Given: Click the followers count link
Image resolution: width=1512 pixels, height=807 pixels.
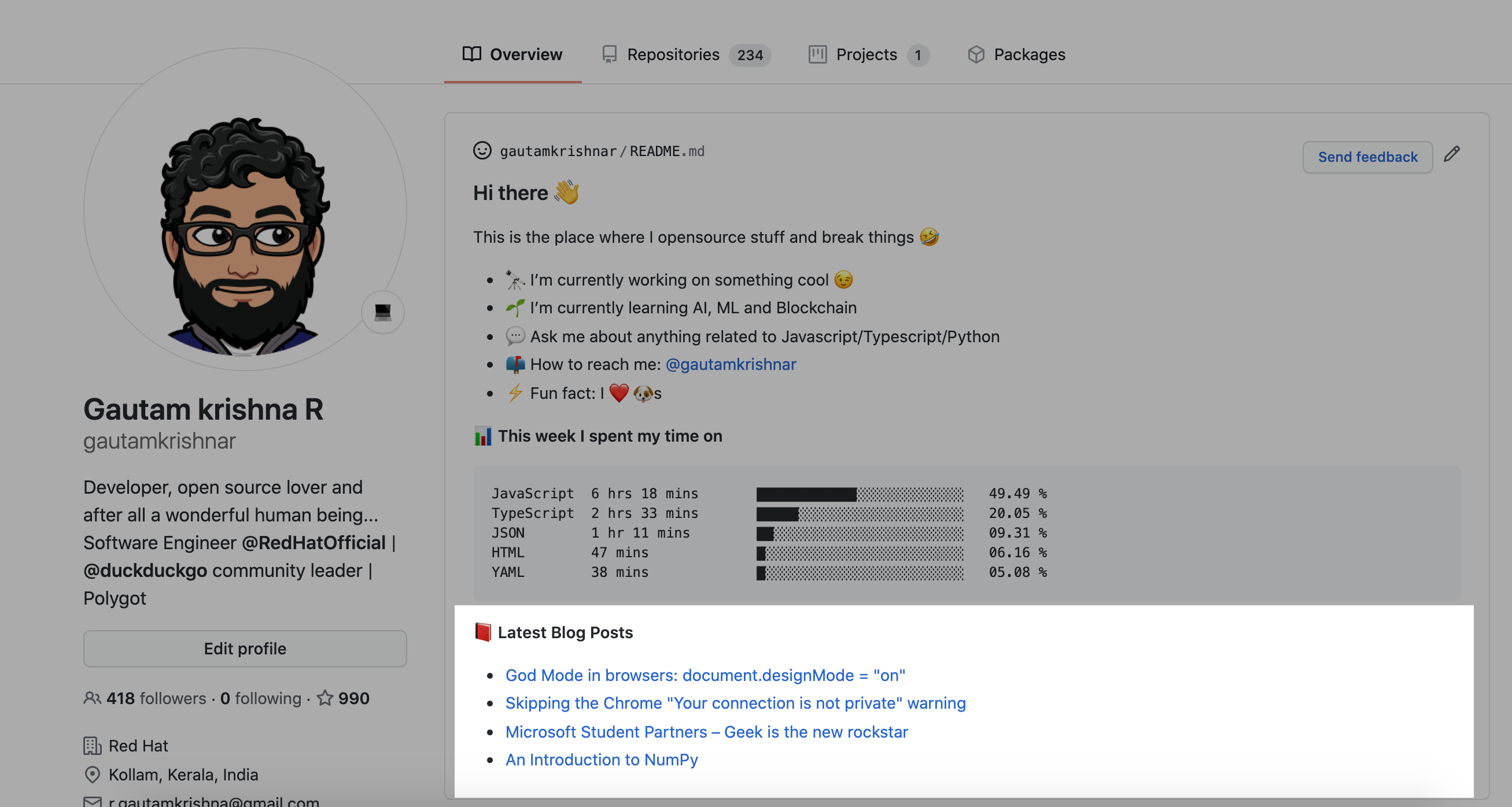Looking at the screenshot, I should point(155,699).
